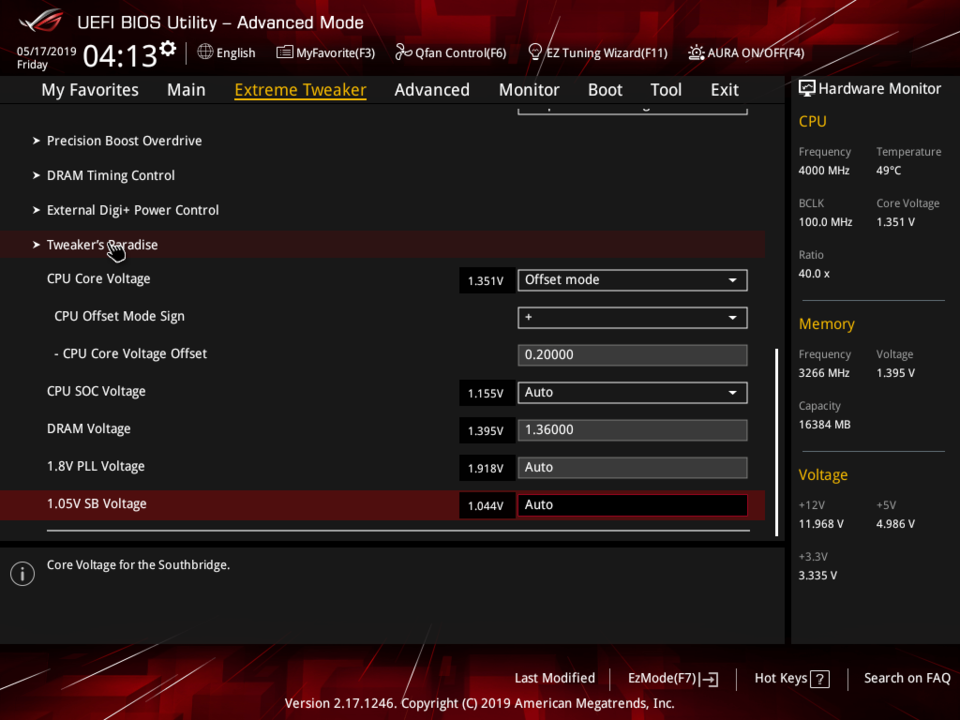Click the settings gear next to the clock
Screen dimensions: 960x720
[168, 49]
